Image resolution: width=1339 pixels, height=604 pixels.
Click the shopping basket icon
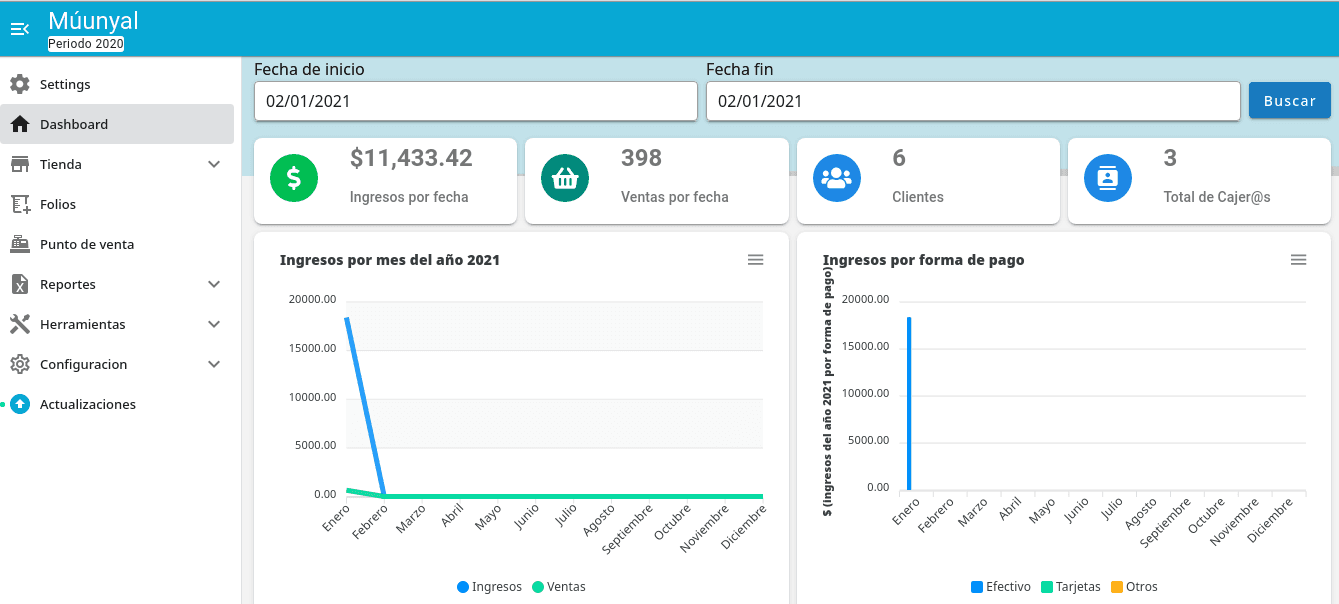pyautogui.click(x=565, y=178)
